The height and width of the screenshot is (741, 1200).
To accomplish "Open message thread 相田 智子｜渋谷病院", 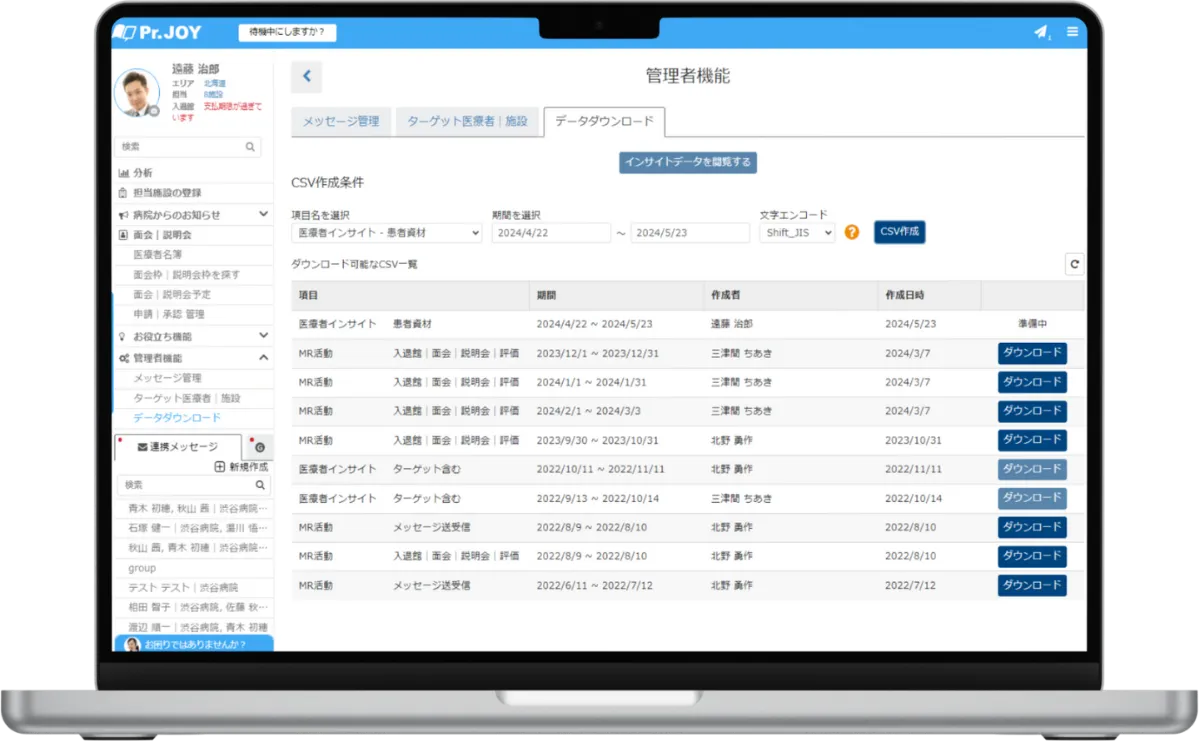I will [197, 607].
